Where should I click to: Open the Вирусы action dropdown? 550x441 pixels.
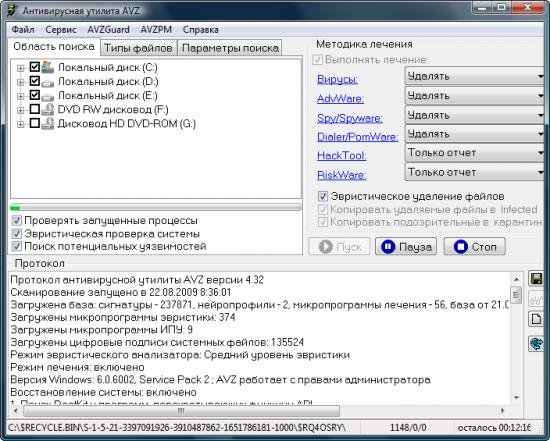point(474,76)
